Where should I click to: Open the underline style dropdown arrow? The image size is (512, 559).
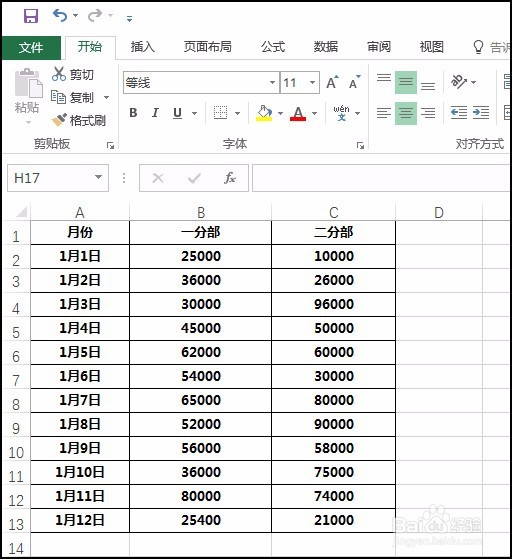pos(195,114)
